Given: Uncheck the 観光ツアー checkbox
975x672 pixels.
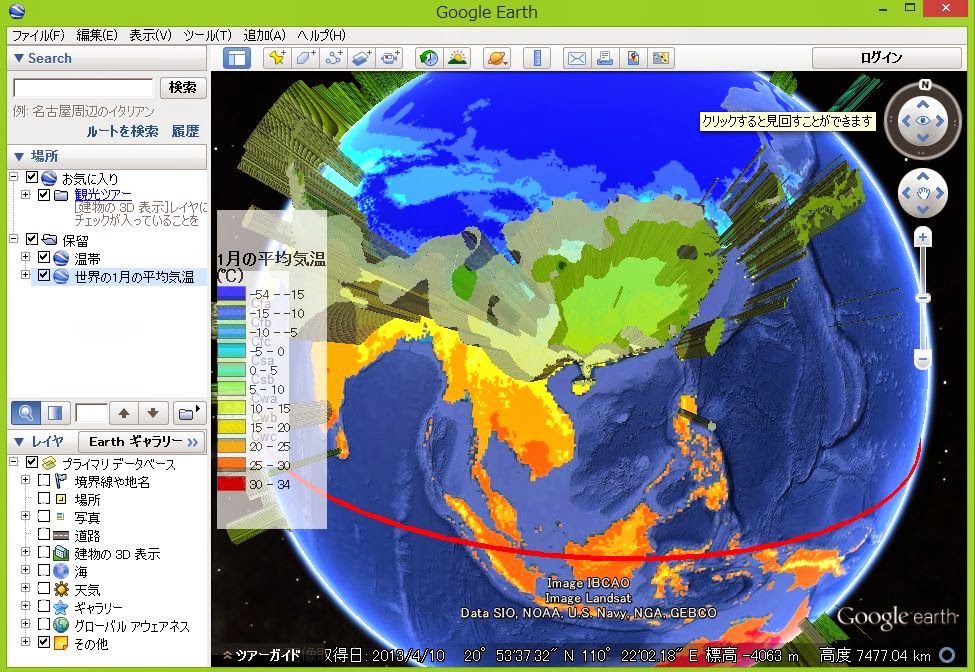Looking at the screenshot, I should pos(44,195).
